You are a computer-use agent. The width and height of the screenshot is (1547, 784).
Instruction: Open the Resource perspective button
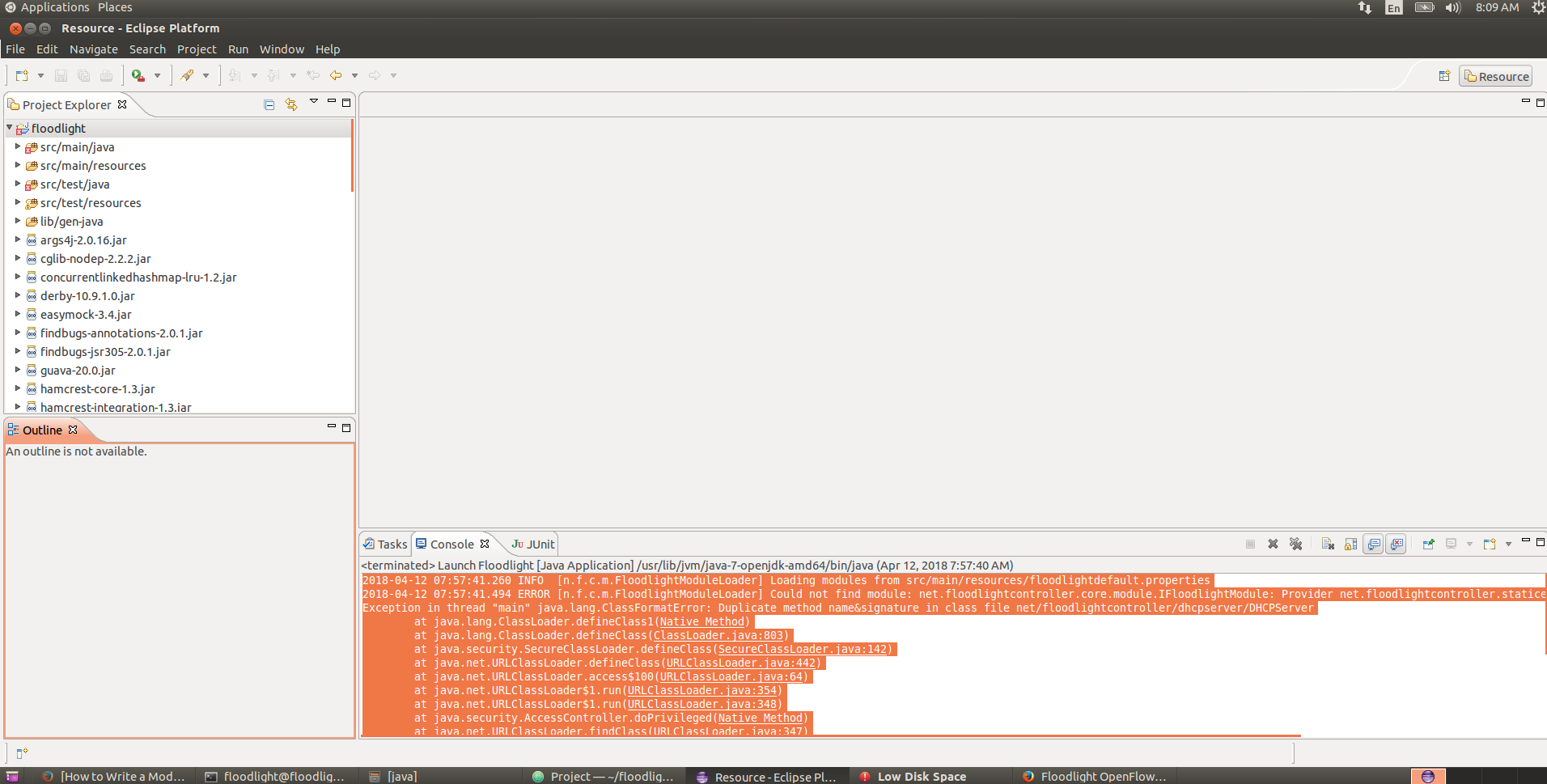[1494, 75]
